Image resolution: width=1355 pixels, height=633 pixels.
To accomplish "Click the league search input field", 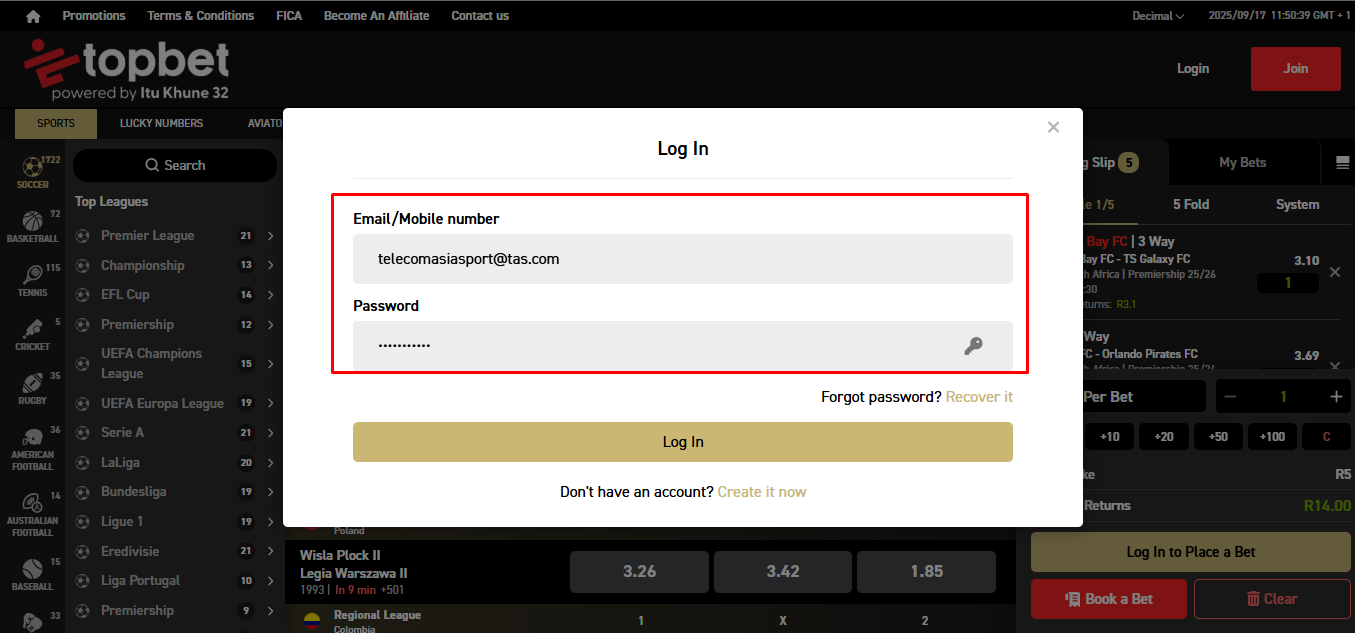I will [x=174, y=164].
